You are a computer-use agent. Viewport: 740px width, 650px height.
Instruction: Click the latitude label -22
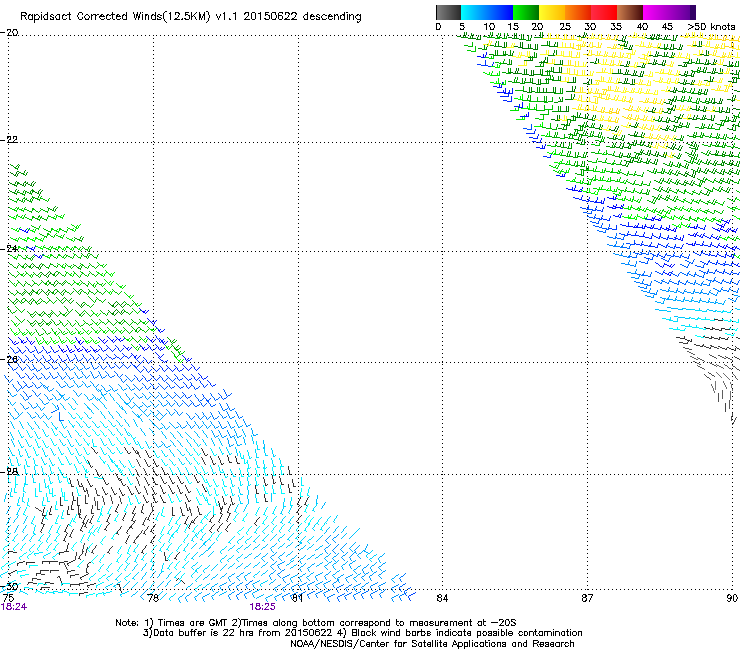click(9, 140)
